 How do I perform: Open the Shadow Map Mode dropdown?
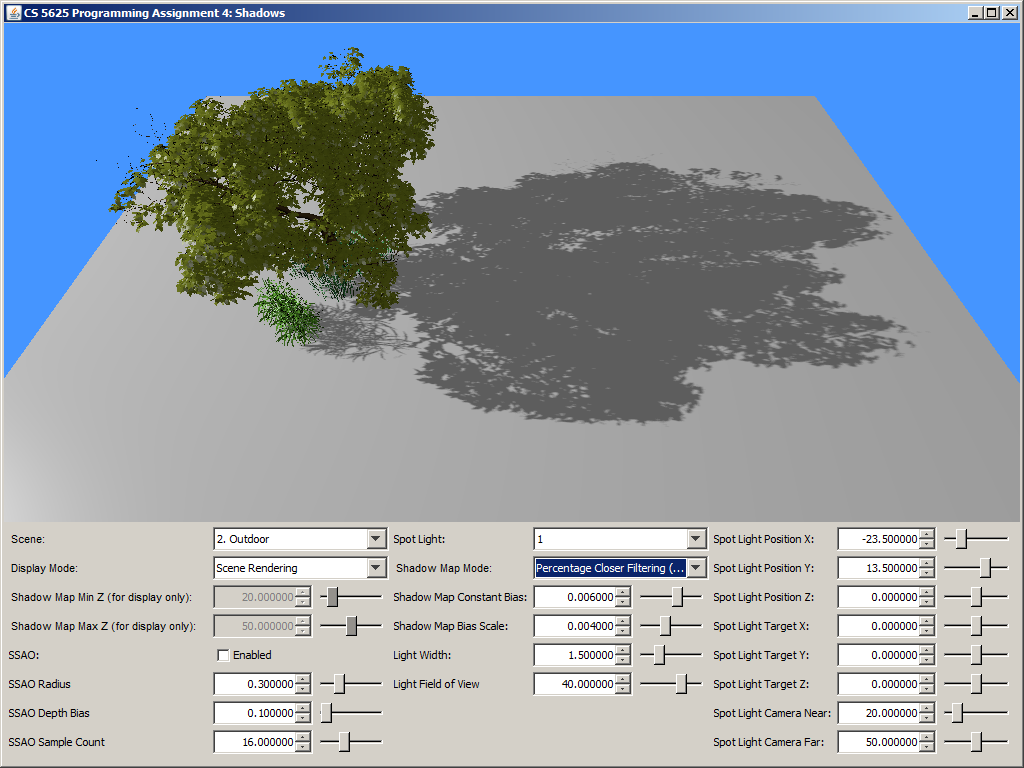click(696, 568)
